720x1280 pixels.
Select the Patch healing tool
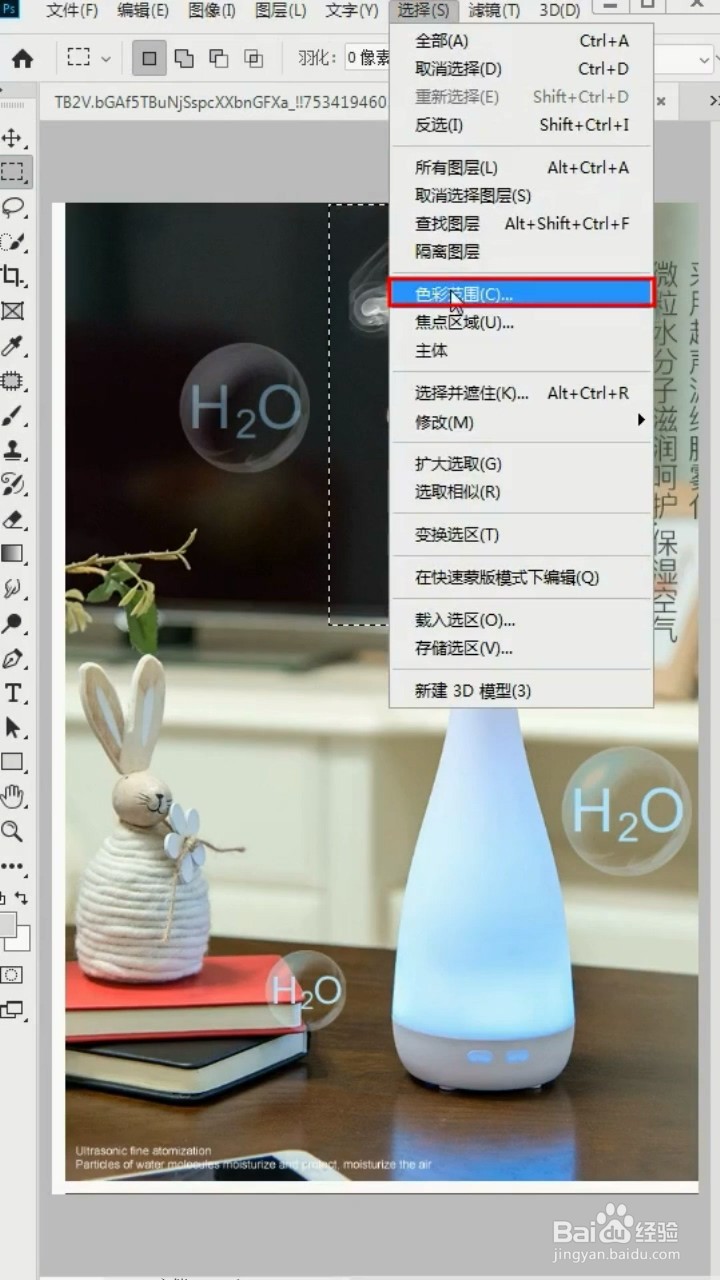coord(13,380)
